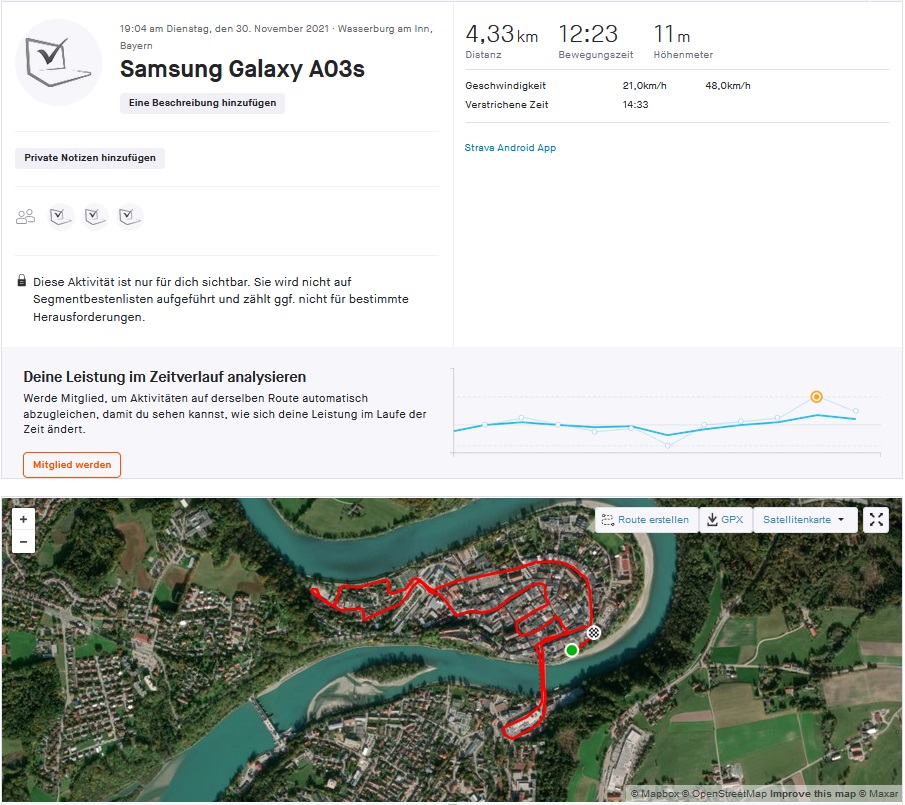Click the Improve this map link

pos(812,794)
